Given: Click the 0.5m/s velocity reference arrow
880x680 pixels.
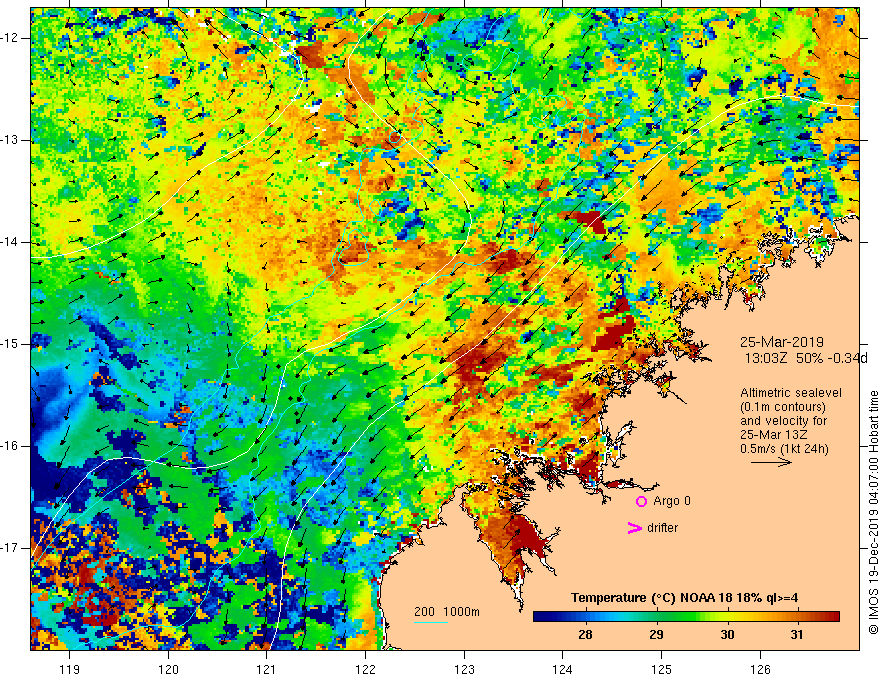Looking at the screenshot, I should [771, 462].
